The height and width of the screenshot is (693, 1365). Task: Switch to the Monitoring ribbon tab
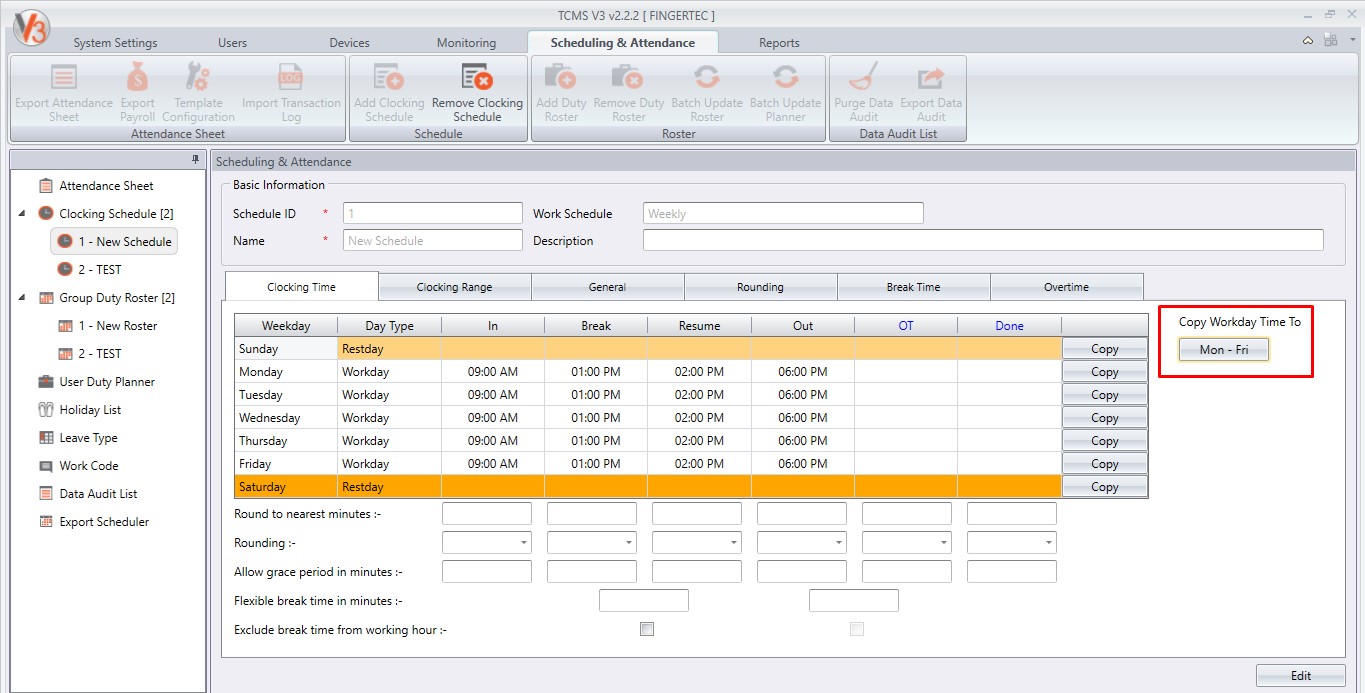(466, 43)
